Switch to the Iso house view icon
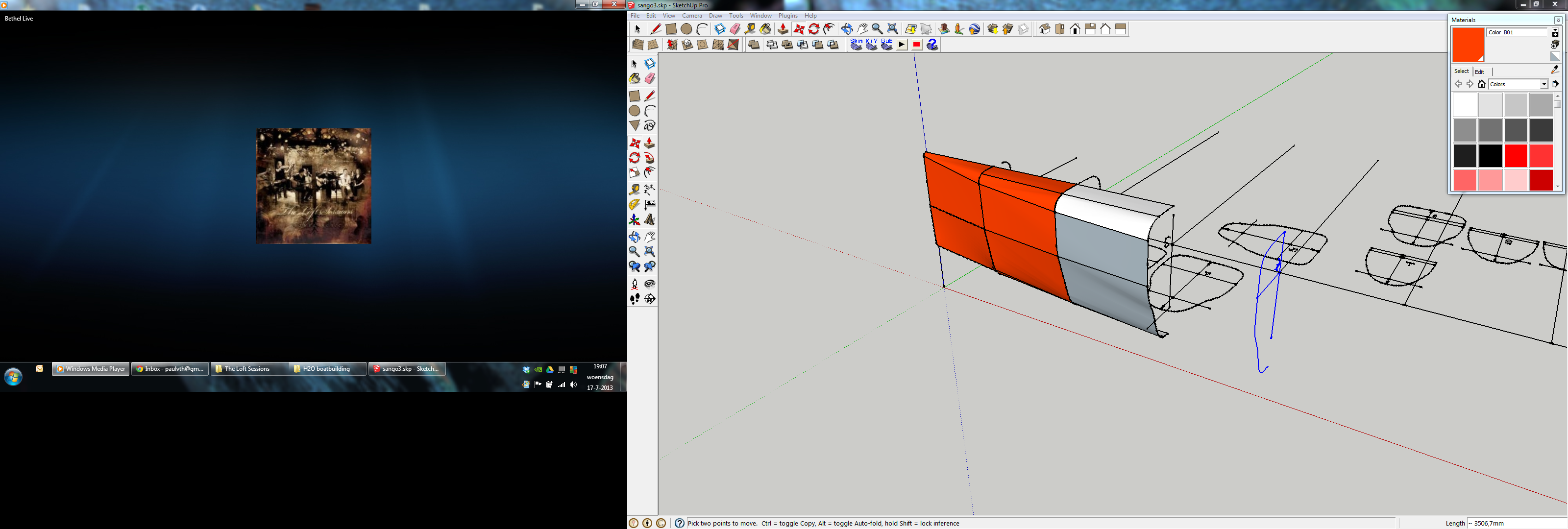The height and width of the screenshot is (529, 1568). click(1045, 29)
